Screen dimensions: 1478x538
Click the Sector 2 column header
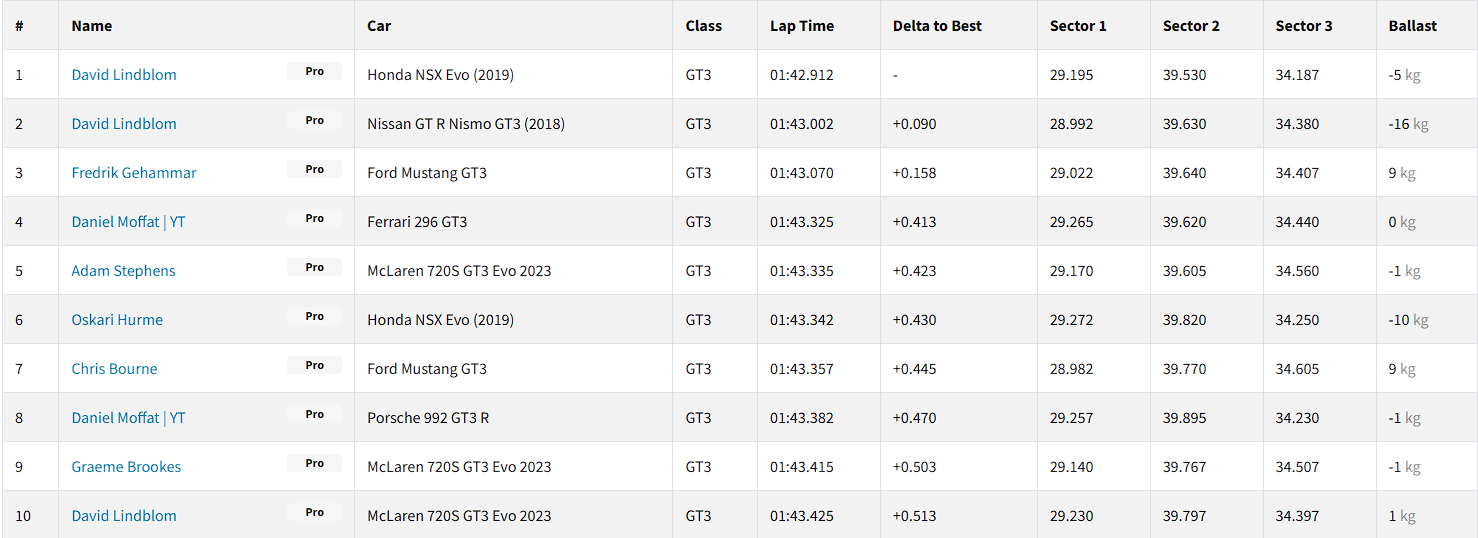coord(1191,26)
